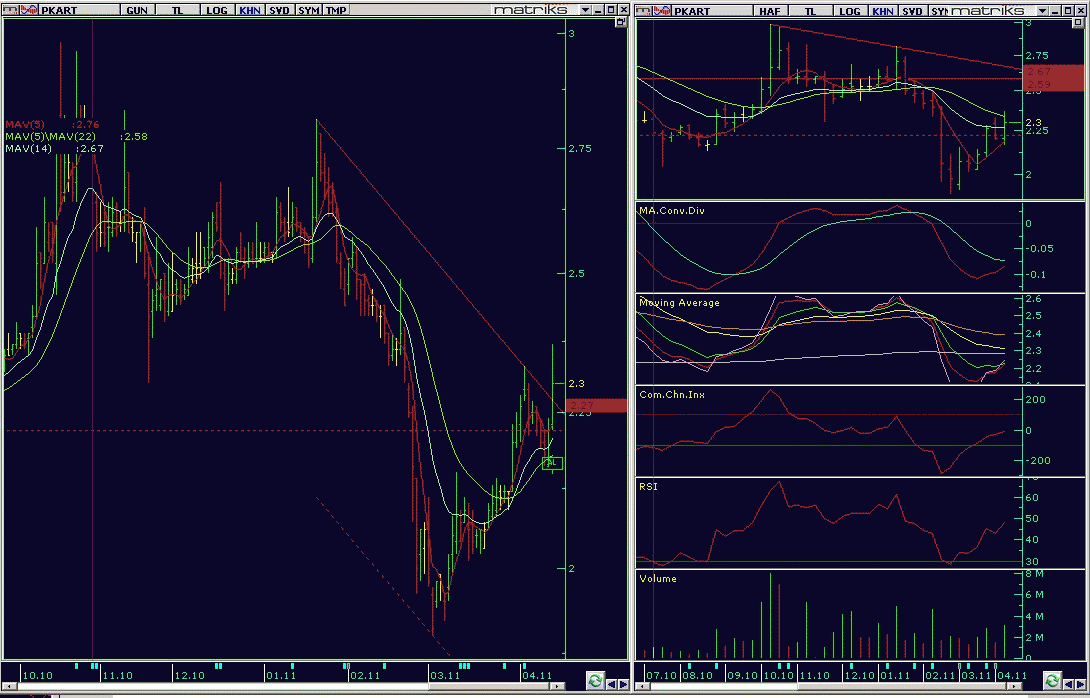Click the 03.11 date label on the left chart
This screenshot has width=1090, height=698.
(446, 675)
